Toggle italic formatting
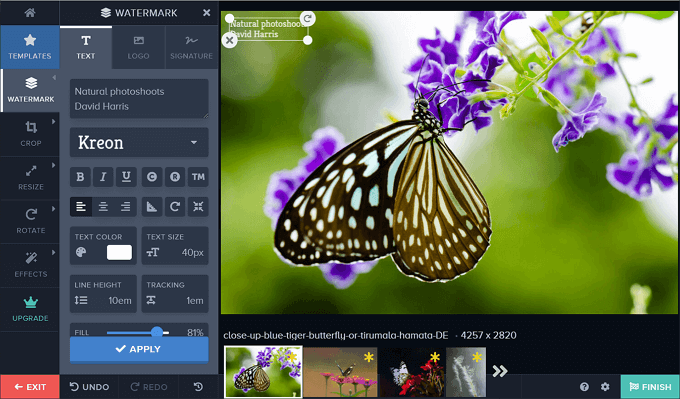This screenshot has width=680, height=399. 103,177
